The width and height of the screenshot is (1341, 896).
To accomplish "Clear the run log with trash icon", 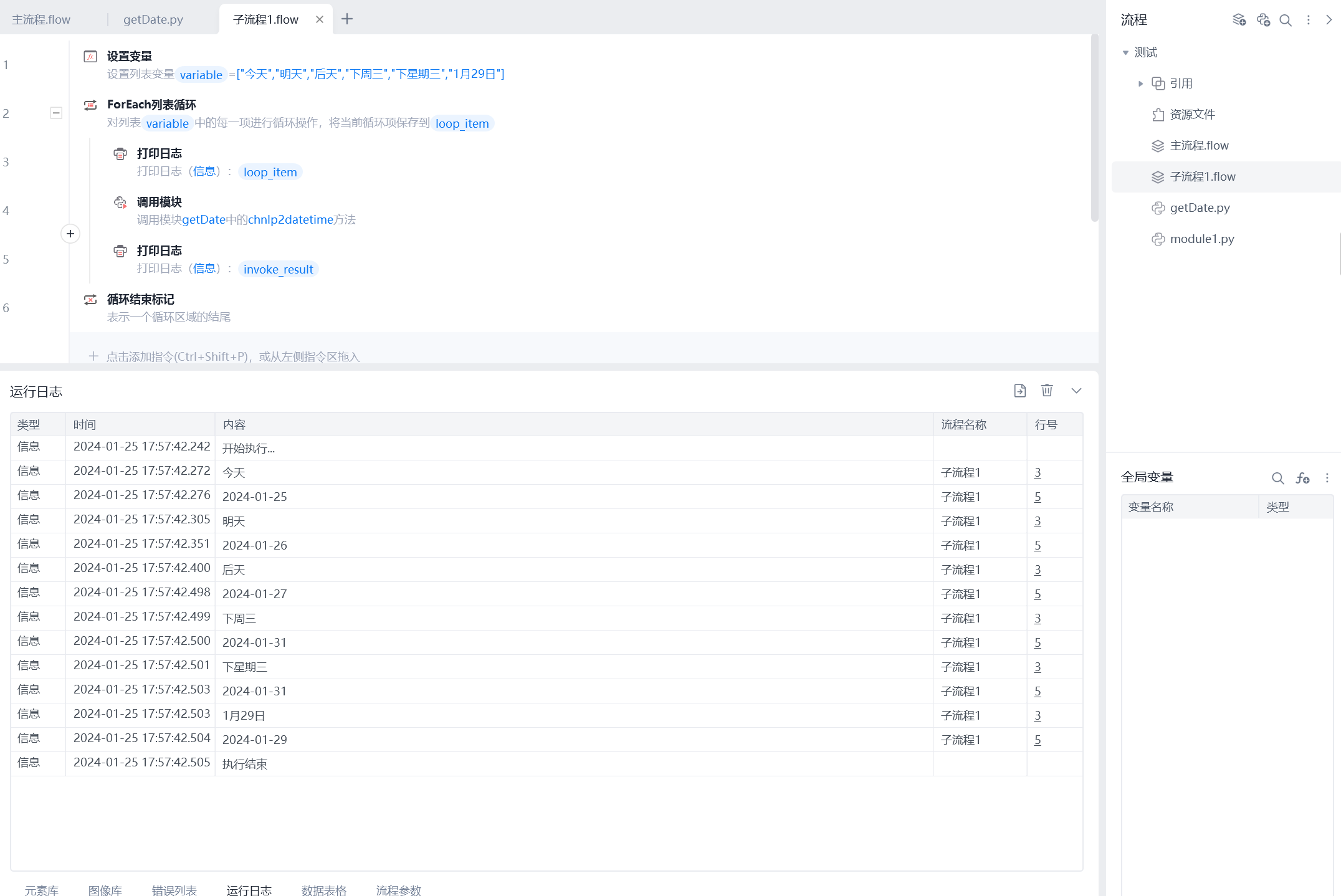I will (x=1047, y=391).
